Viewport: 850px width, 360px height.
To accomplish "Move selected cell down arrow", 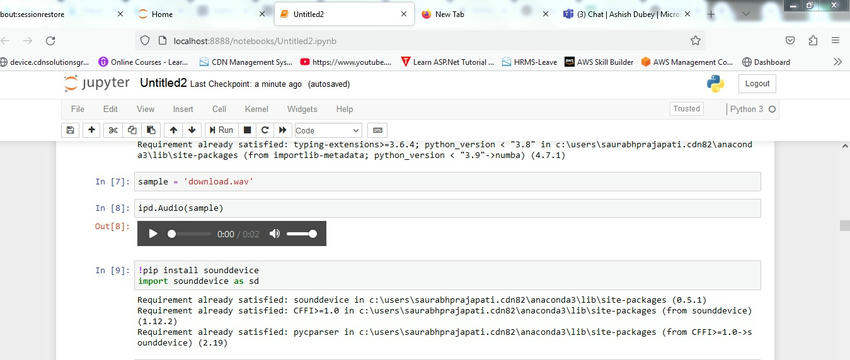I will click(192, 130).
